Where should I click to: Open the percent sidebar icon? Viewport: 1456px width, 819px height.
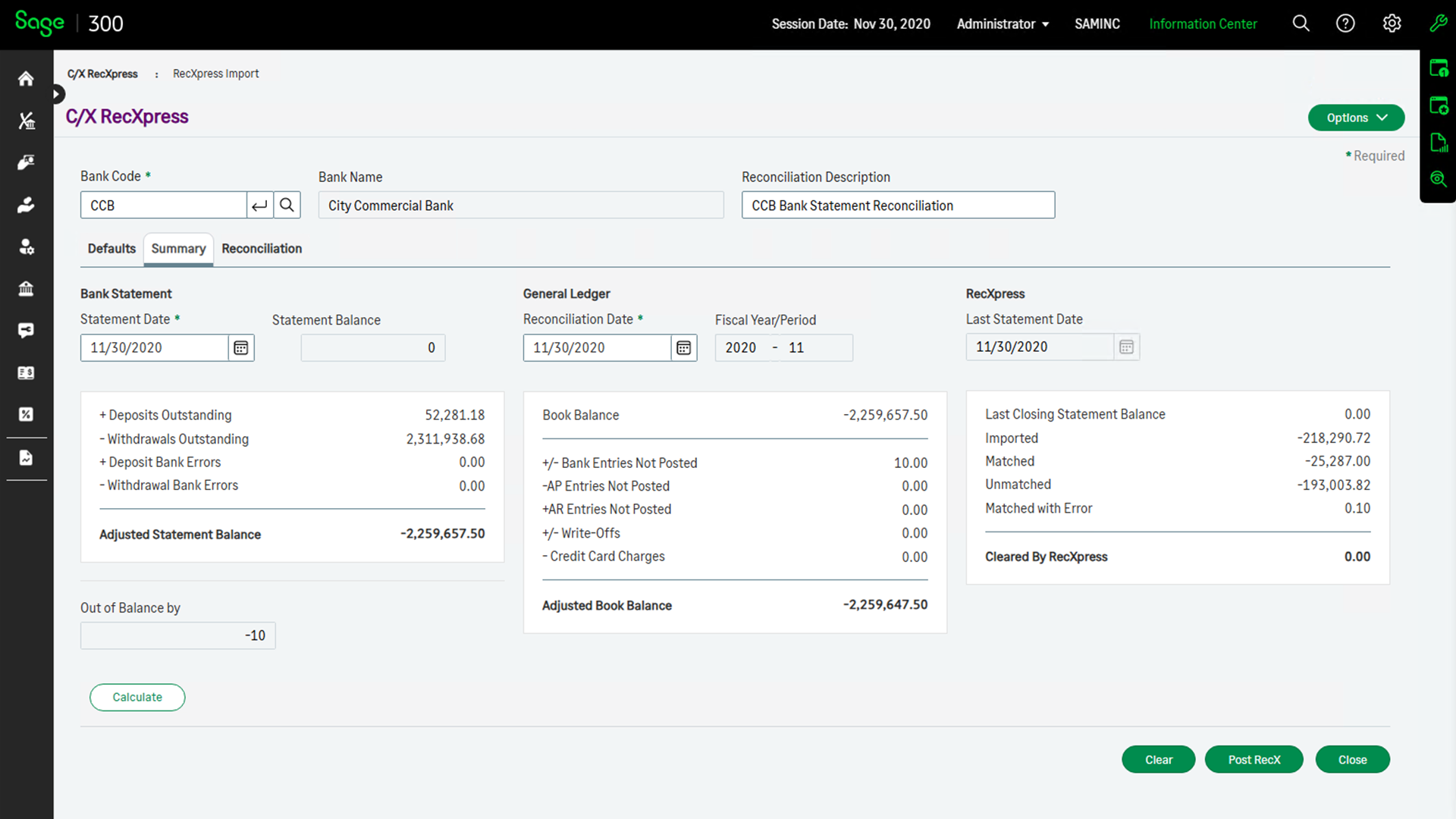pyautogui.click(x=26, y=414)
